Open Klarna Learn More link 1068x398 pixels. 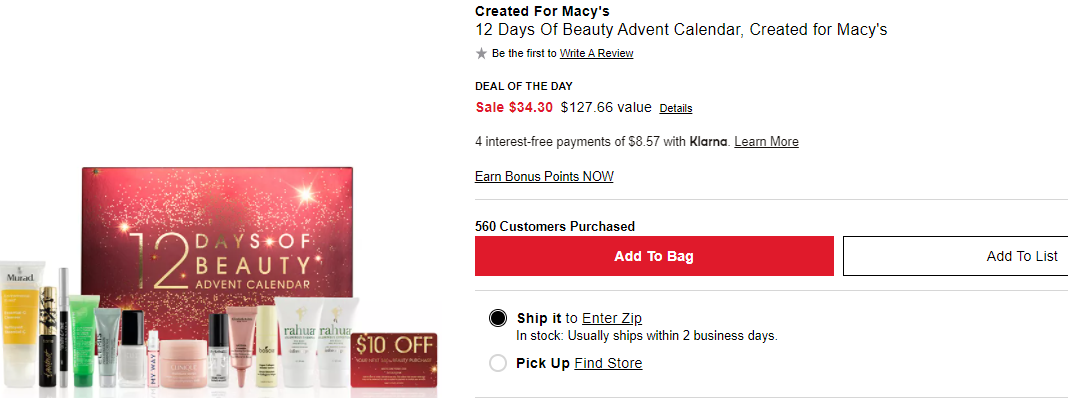[766, 142]
